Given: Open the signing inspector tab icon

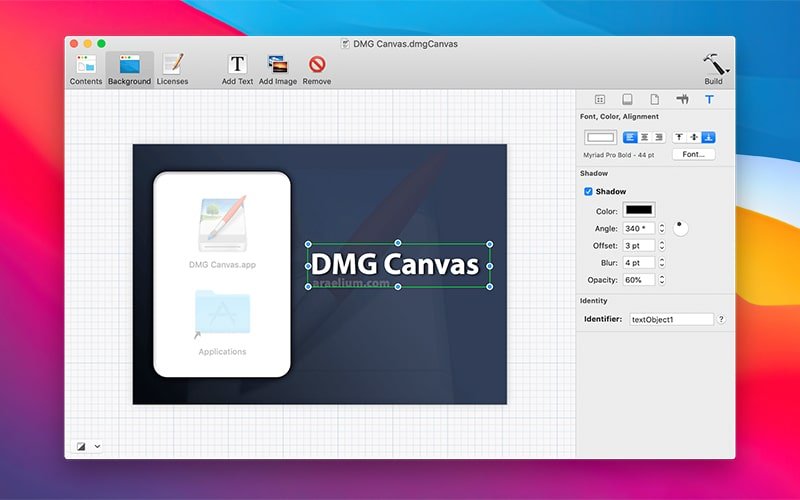Looking at the screenshot, I should [x=682, y=100].
